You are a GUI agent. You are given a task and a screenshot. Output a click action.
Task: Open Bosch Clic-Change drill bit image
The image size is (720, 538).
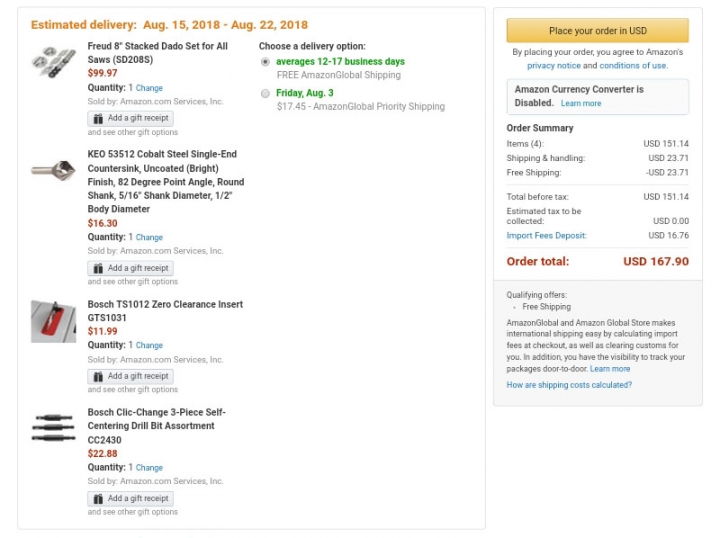[53, 427]
